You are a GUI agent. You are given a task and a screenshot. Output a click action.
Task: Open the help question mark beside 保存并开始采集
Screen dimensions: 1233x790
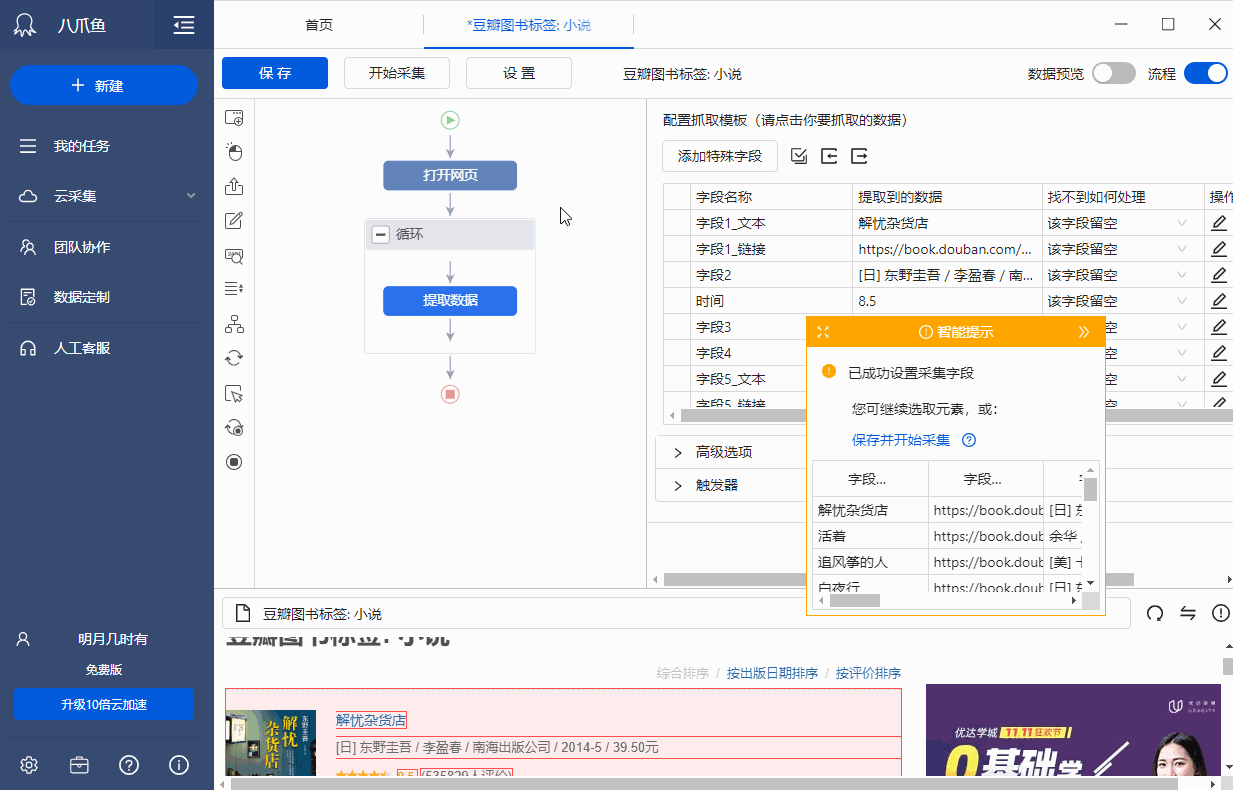pyautogui.click(x=968, y=440)
